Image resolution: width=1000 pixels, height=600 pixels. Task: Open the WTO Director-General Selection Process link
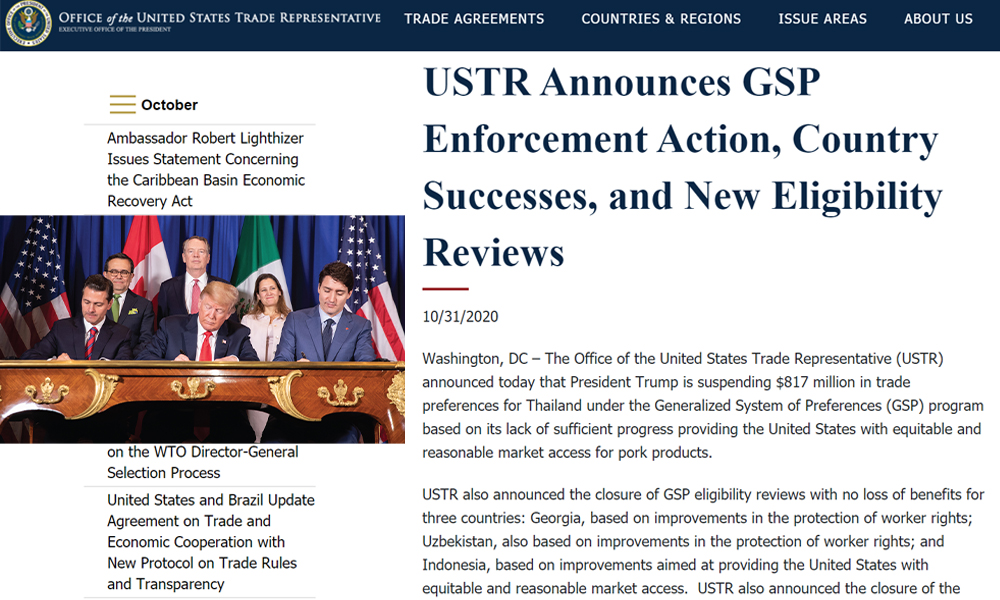[x=203, y=462]
